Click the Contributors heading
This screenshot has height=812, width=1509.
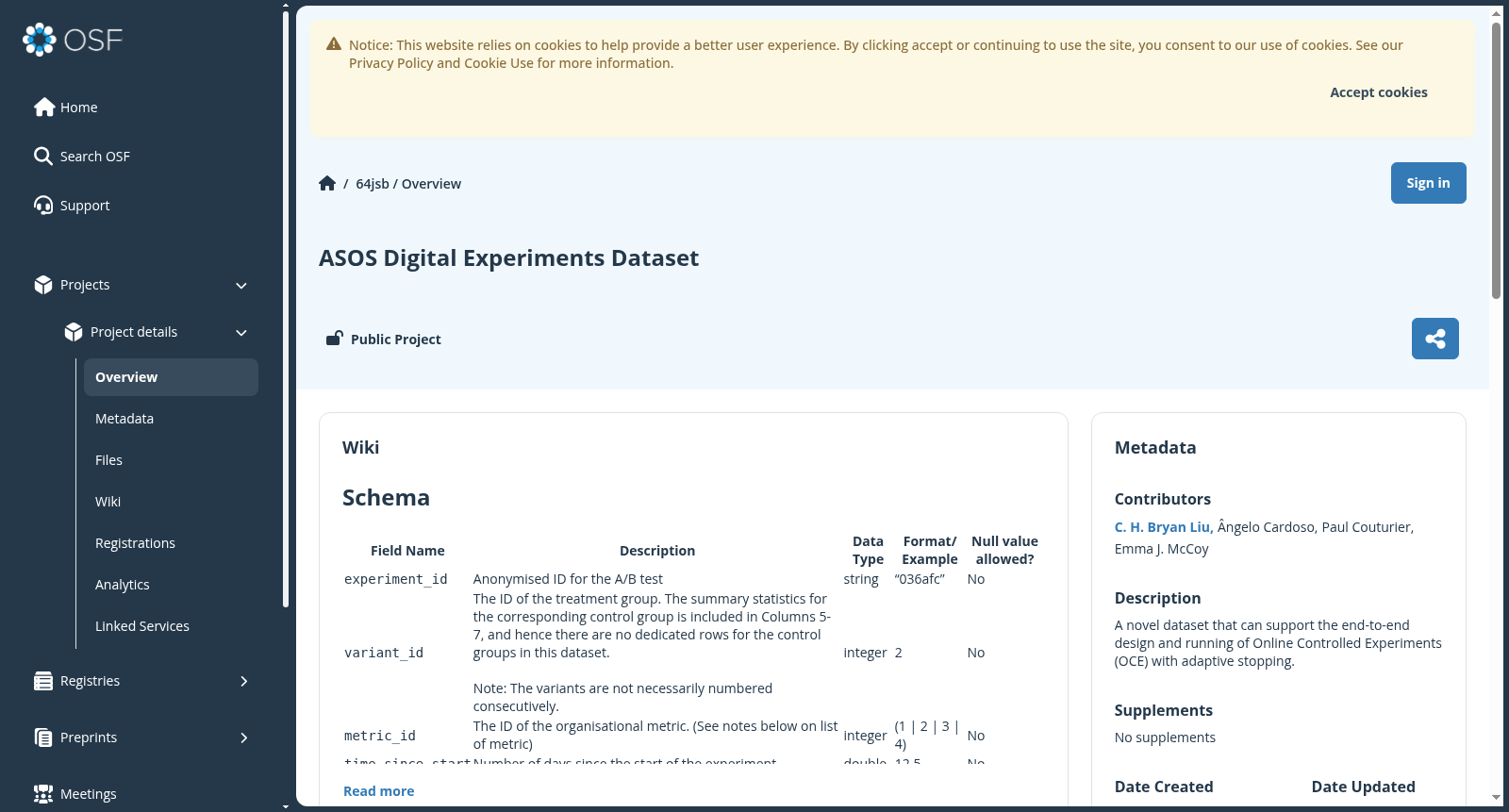click(x=1163, y=500)
